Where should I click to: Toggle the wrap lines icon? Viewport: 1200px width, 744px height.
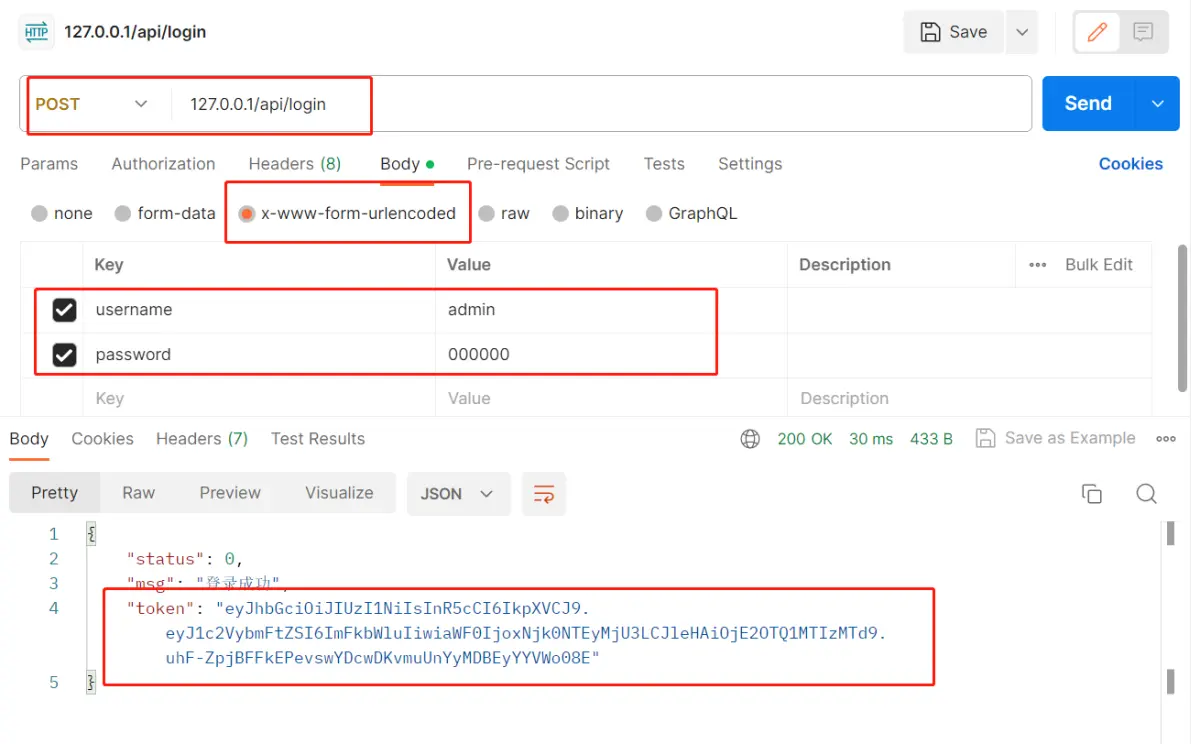click(544, 494)
